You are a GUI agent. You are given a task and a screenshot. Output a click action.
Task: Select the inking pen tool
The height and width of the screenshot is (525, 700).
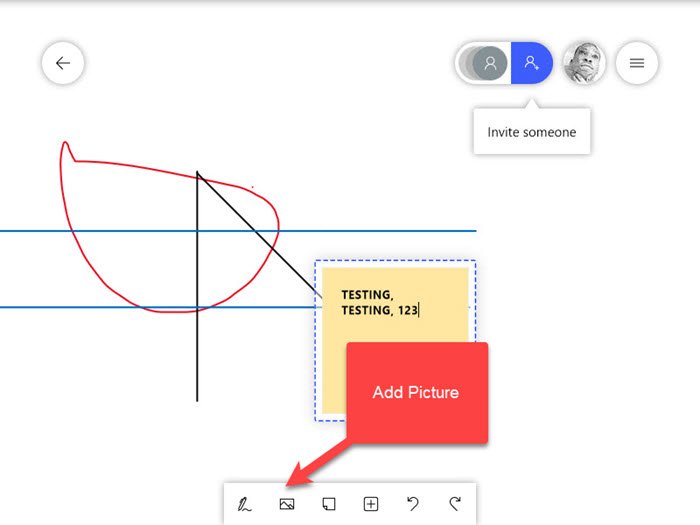pyautogui.click(x=244, y=504)
